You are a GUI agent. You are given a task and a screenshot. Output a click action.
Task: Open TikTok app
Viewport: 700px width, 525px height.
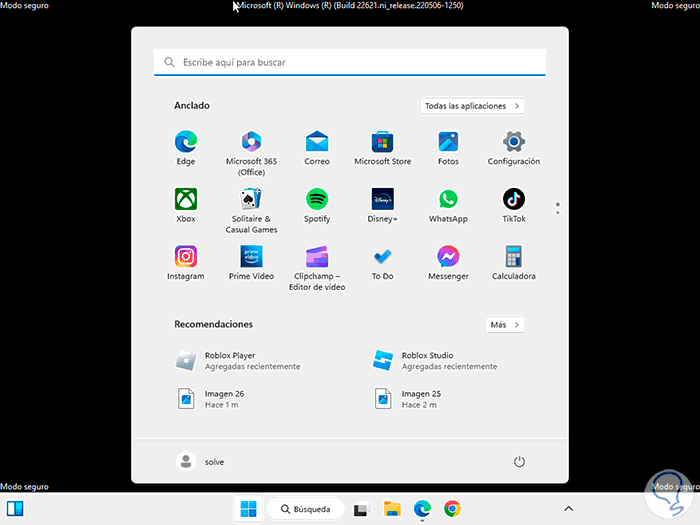514,205
